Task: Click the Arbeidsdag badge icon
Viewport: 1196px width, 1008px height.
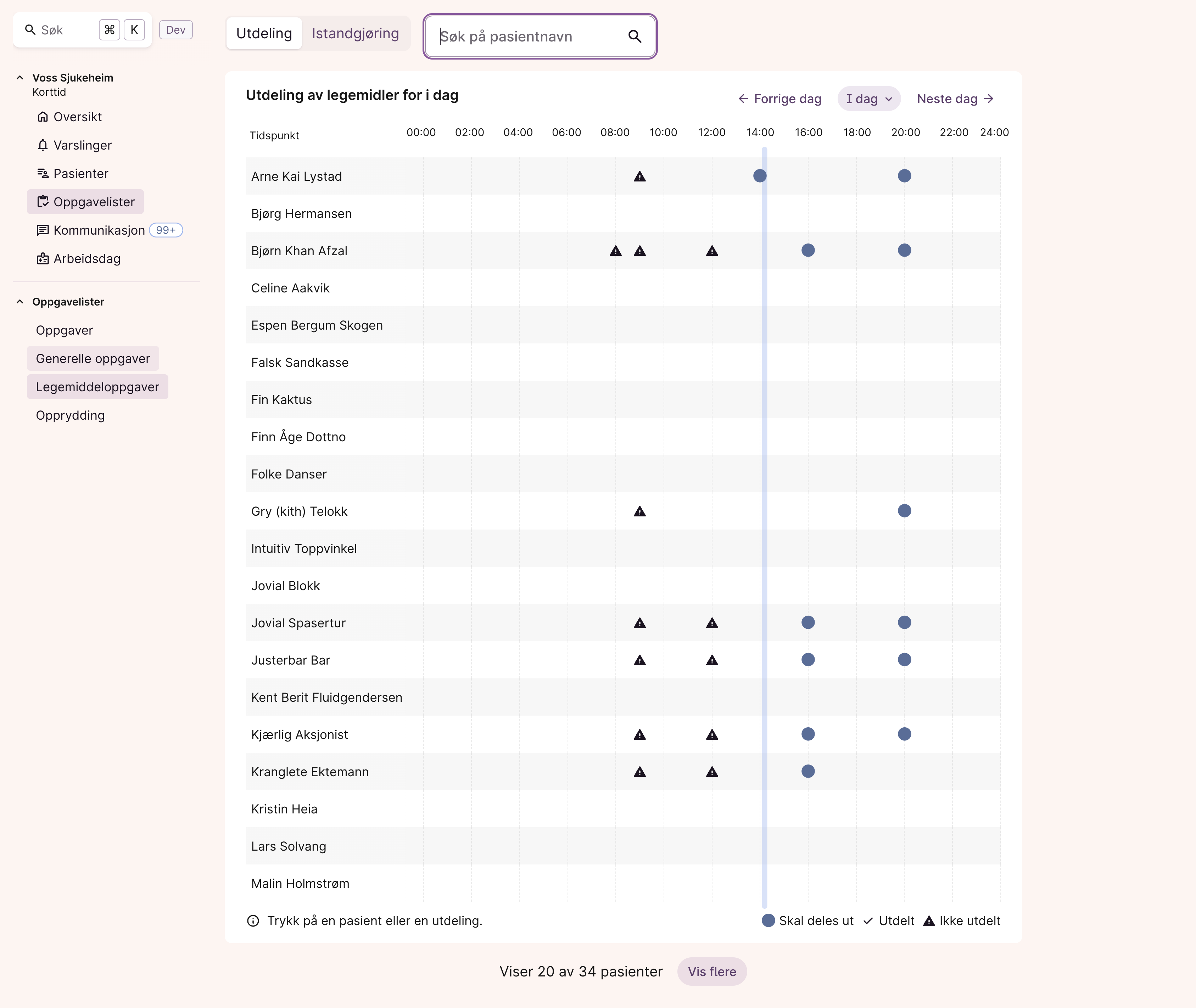Action: (43, 259)
